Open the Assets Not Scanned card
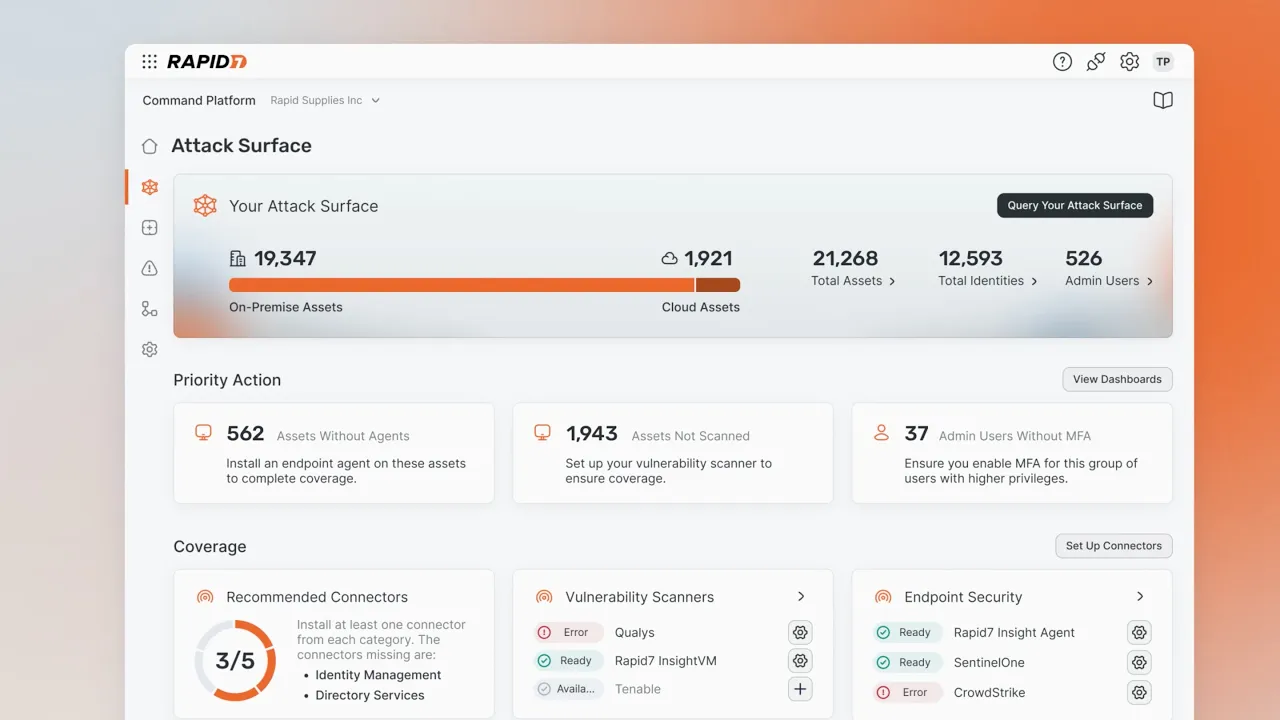This screenshot has width=1280, height=720. click(673, 453)
